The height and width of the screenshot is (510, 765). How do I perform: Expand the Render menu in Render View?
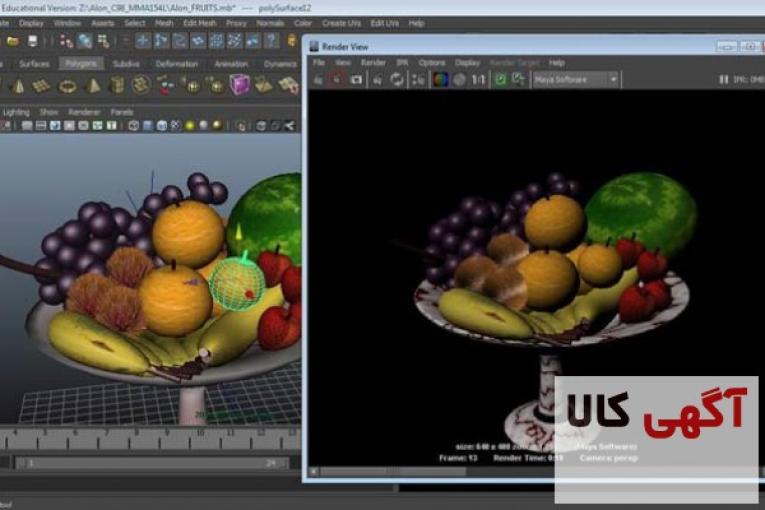(373, 62)
